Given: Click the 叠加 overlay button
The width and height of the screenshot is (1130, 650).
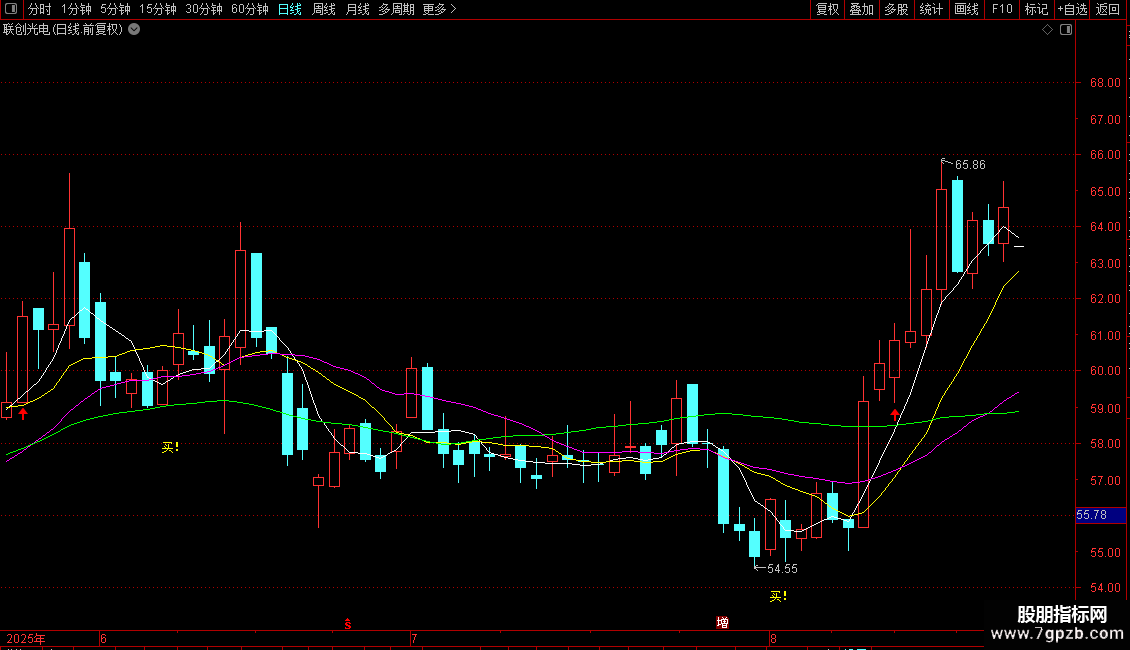Looking at the screenshot, I should (861, 9).
